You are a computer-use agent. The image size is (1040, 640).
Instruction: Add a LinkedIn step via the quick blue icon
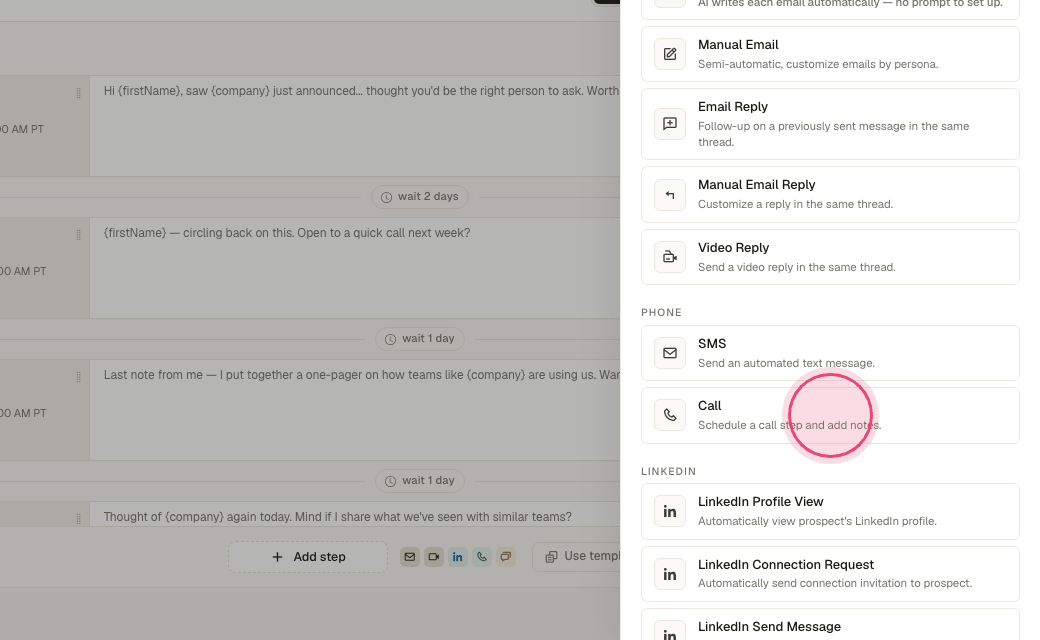click(458, 557)
